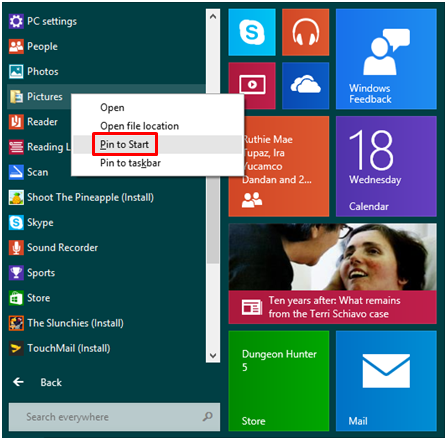Screen dimensions: 446x439
Task: Click scrollbar up arrow in app list
Action: tap(213, 16)
